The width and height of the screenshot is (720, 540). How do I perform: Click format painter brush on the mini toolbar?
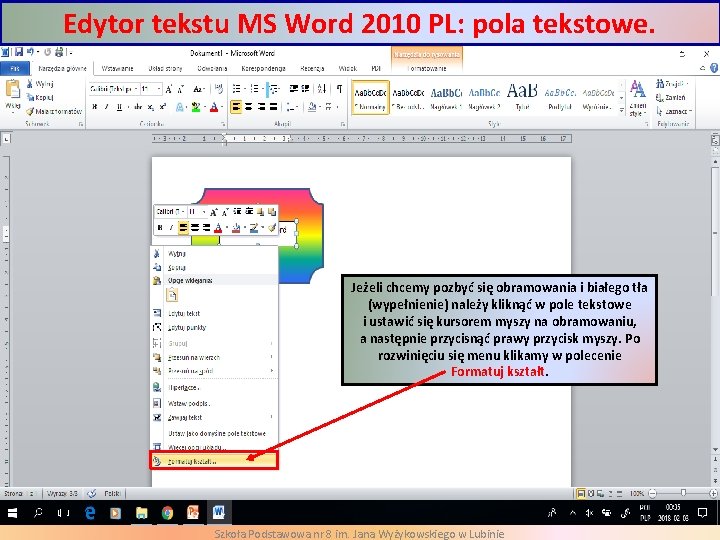272,227
